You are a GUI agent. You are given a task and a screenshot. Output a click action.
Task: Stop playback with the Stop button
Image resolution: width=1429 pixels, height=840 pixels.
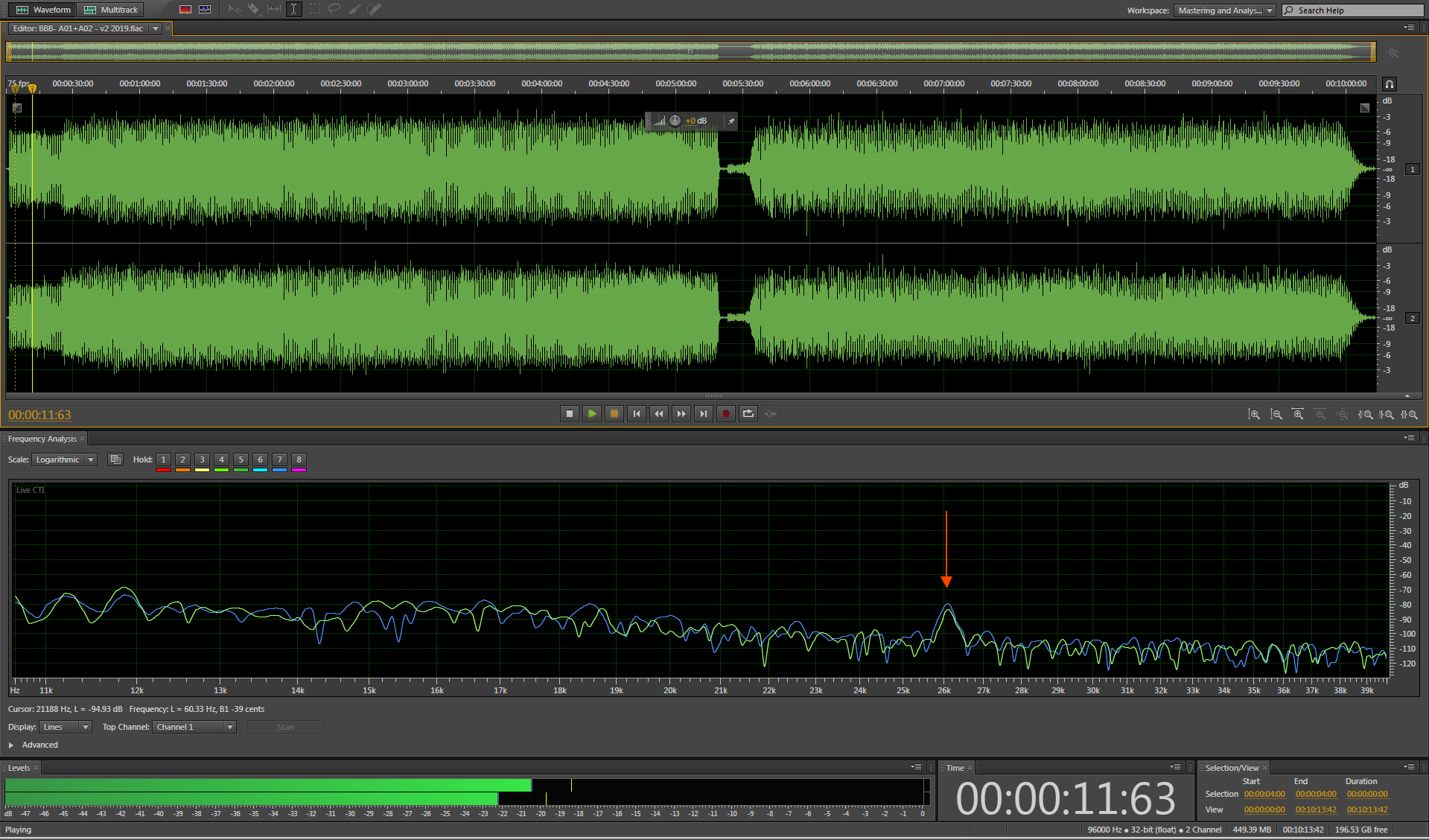(x=570, y=414)
